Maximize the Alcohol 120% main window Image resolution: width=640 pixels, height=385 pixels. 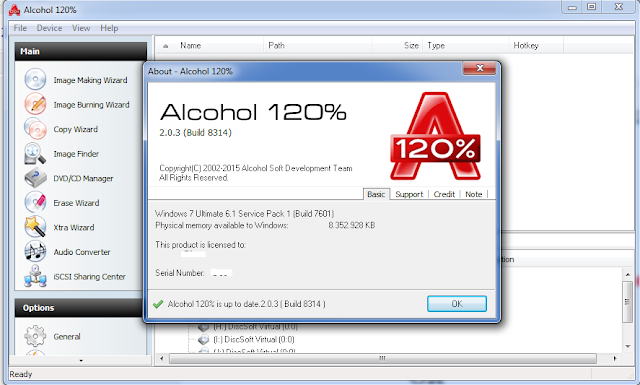click(591, 7)
